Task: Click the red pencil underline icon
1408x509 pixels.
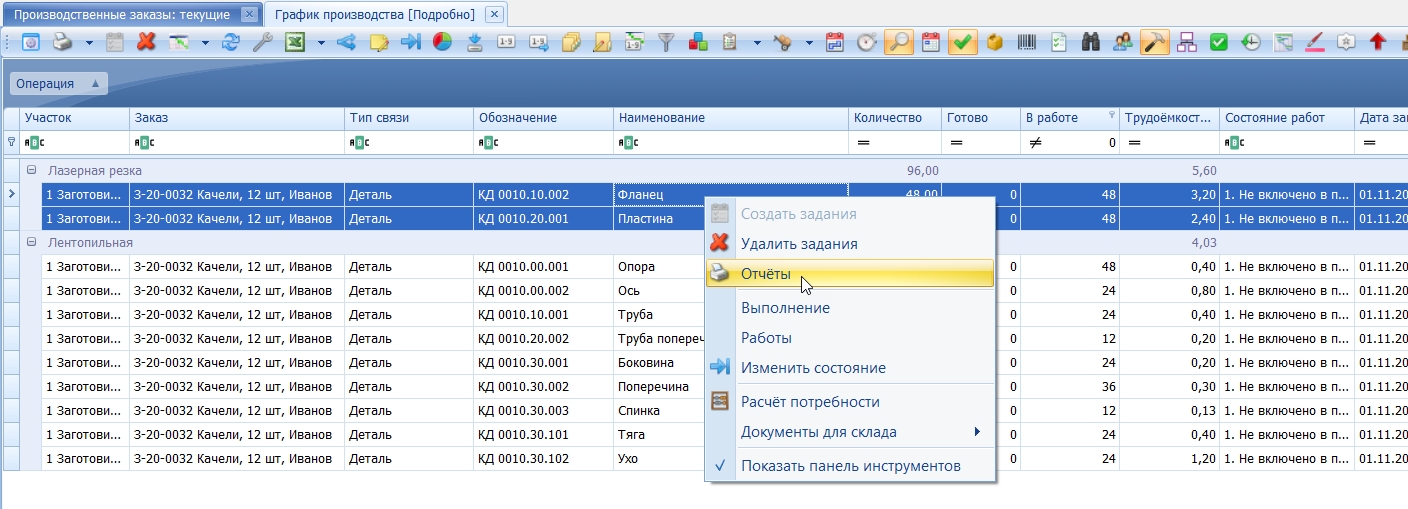Action: point(1315,42)
